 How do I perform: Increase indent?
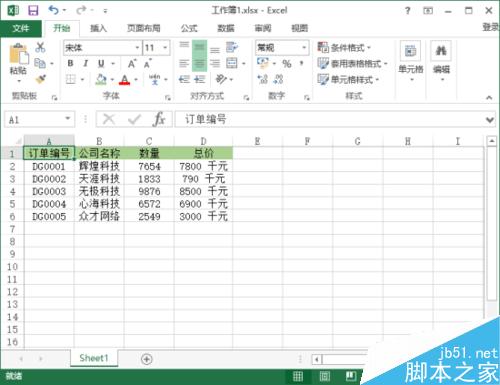pos(199,79)
